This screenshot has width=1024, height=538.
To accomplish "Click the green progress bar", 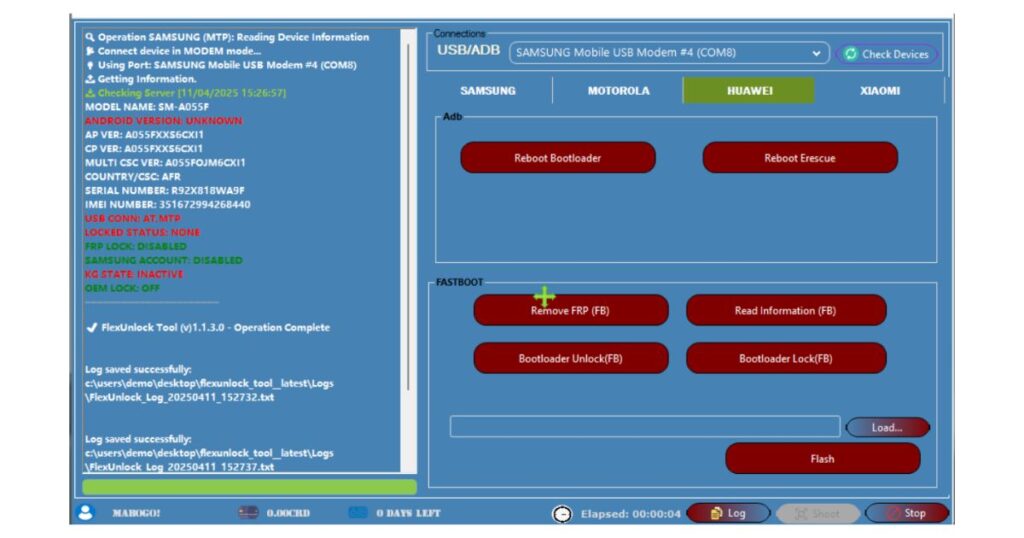I will pos(249,486).
